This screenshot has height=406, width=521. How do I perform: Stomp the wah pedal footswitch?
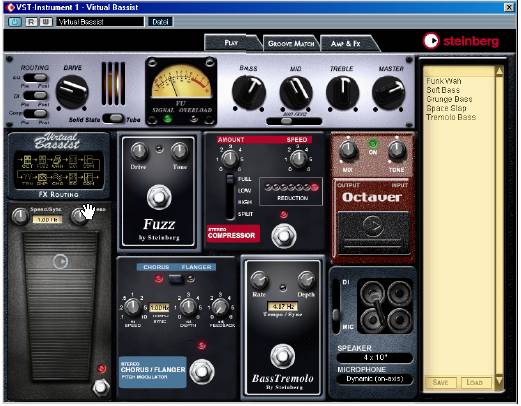tap(100, 387)
